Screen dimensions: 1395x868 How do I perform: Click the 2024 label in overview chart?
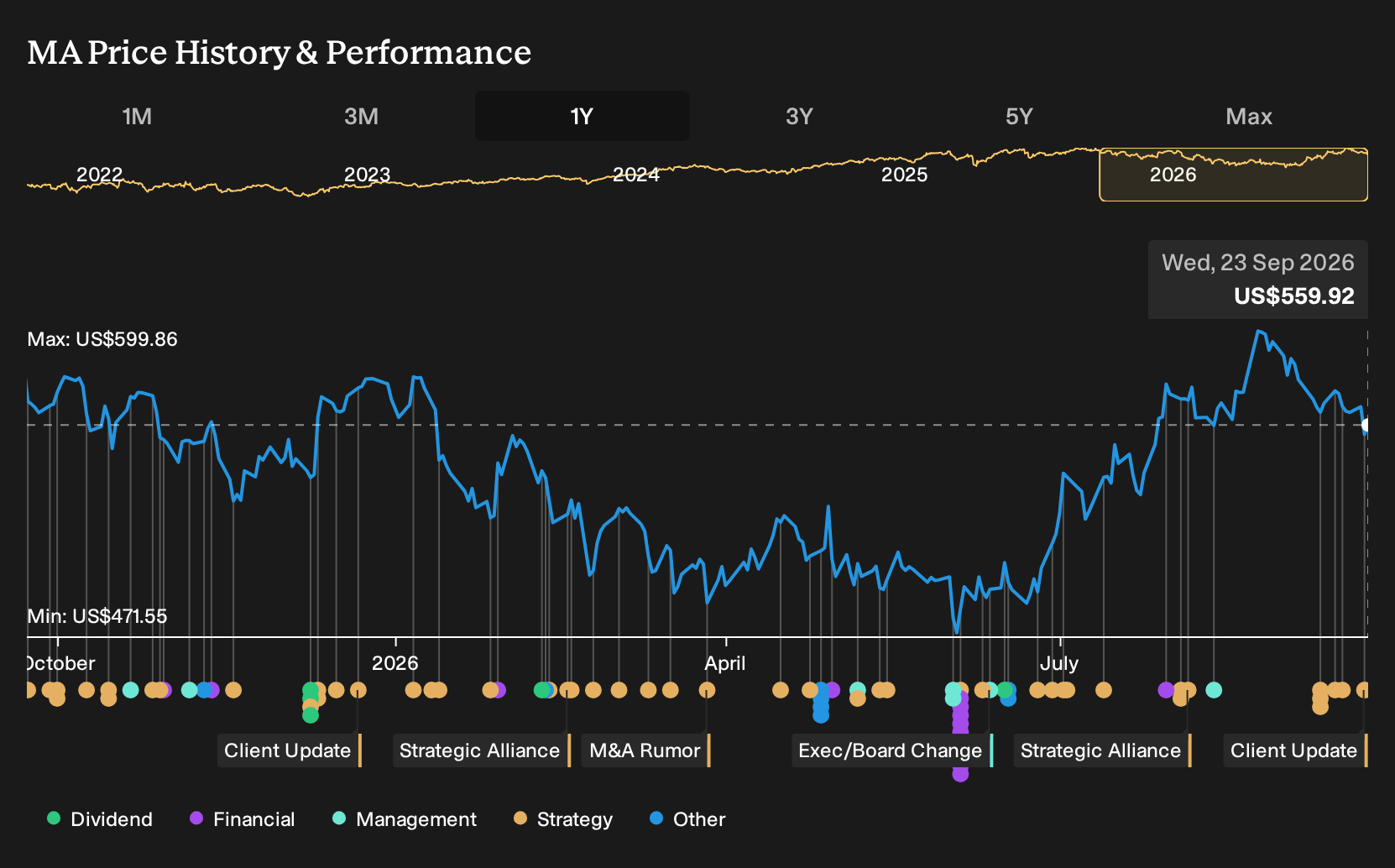point(636,175)
